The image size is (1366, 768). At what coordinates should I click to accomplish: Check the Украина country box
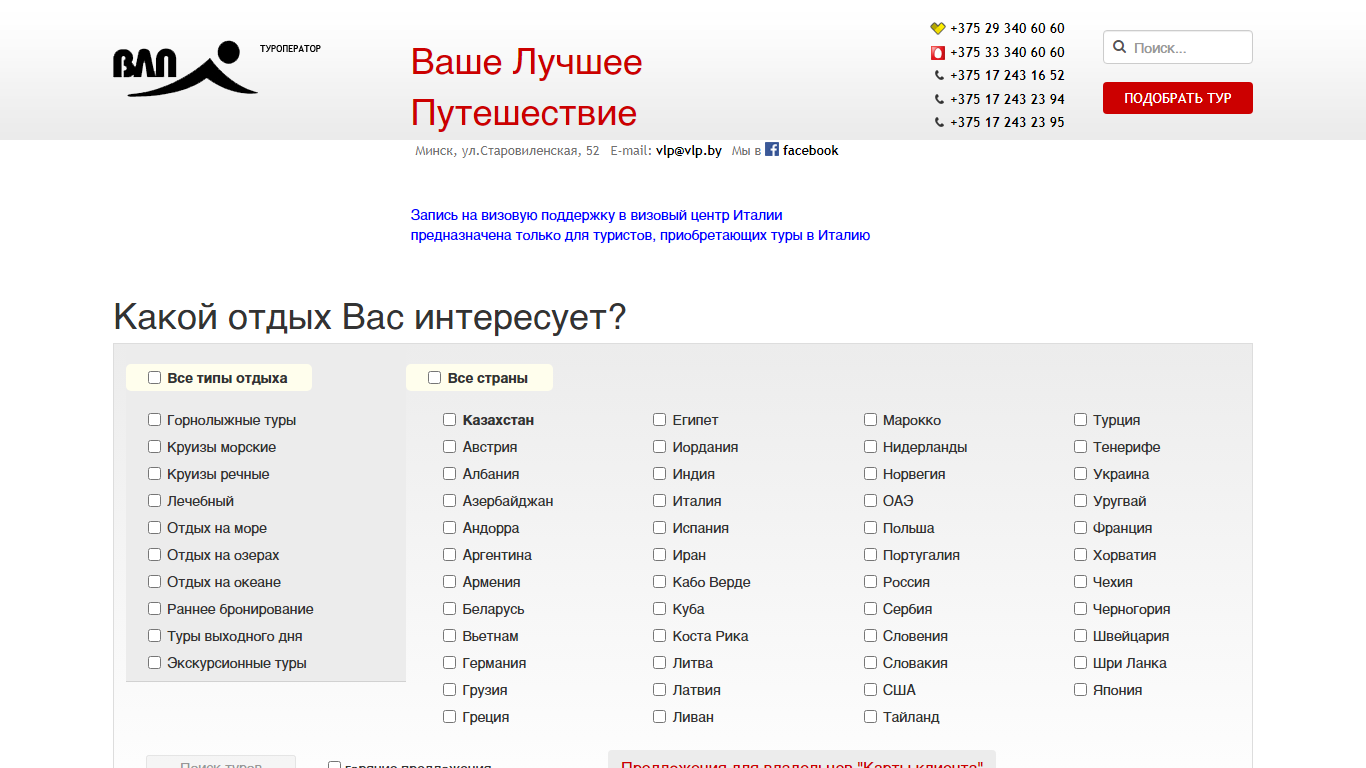[1081, 474]
